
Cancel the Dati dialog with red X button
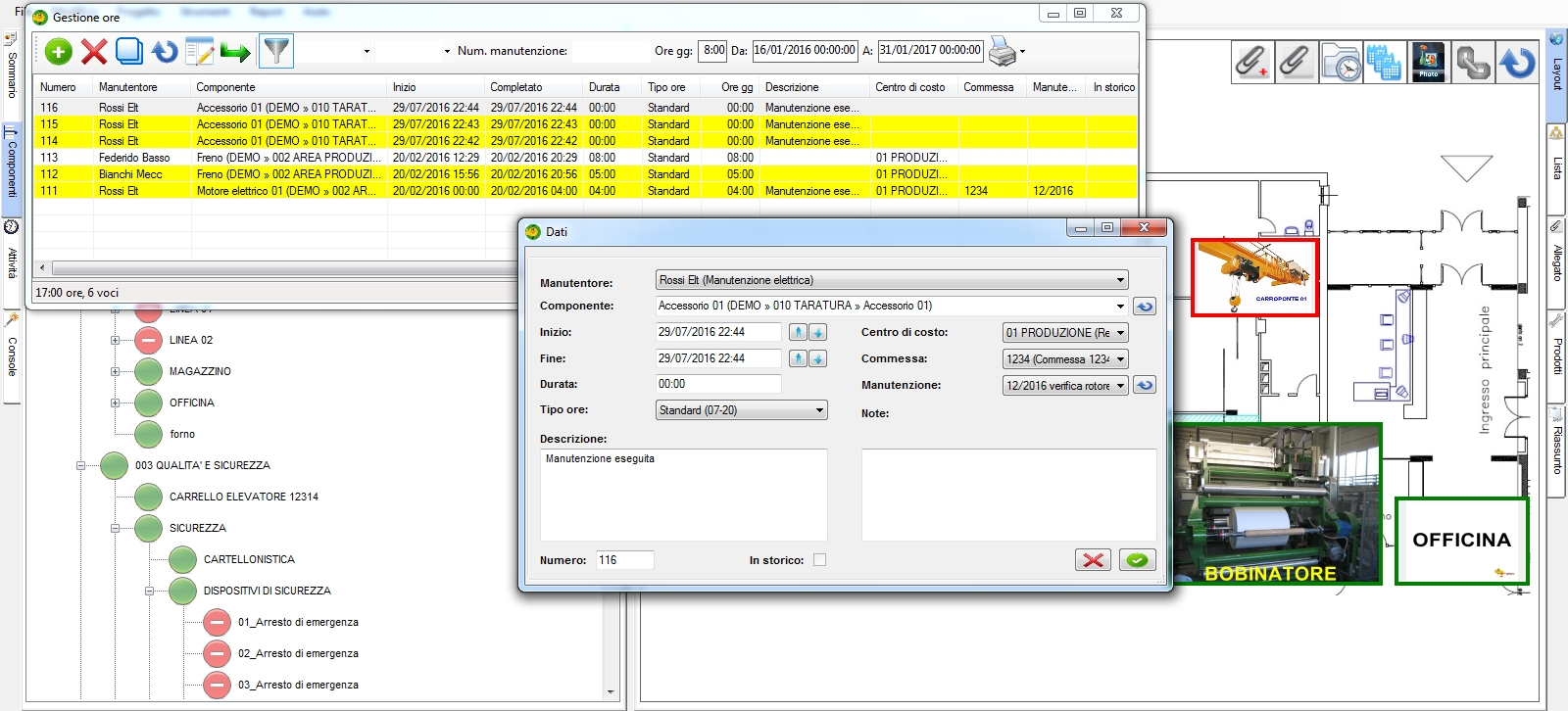1093,560
